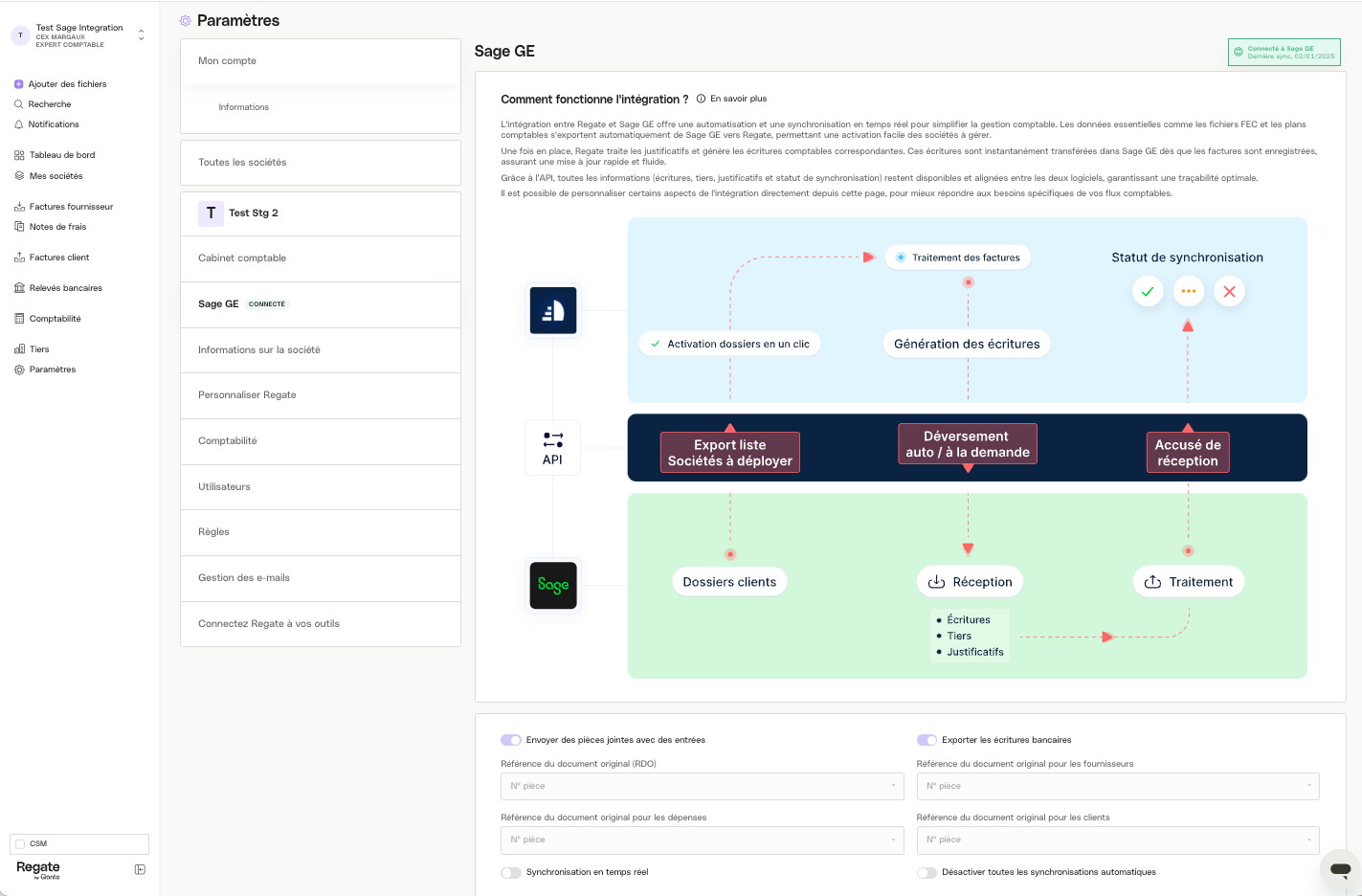Select Cabinet comptable settings item

[x=321, y=258]
